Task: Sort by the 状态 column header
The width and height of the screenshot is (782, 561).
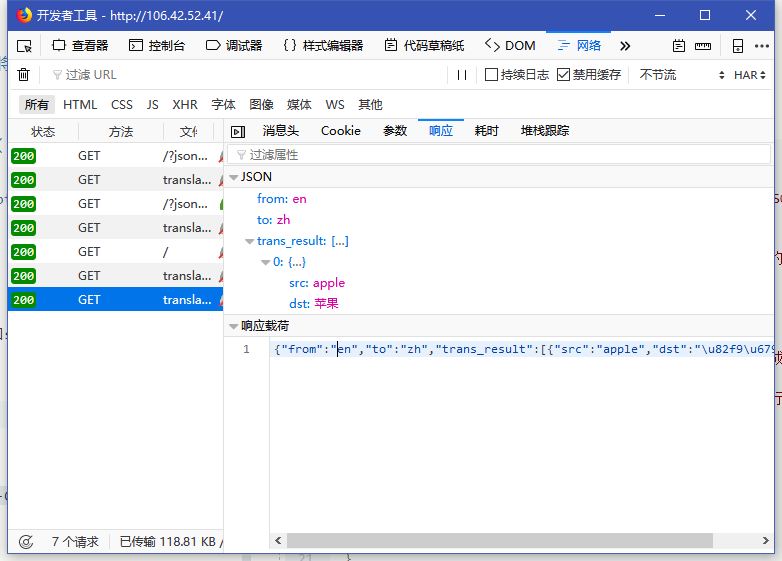Action: [x=43, y=132]
